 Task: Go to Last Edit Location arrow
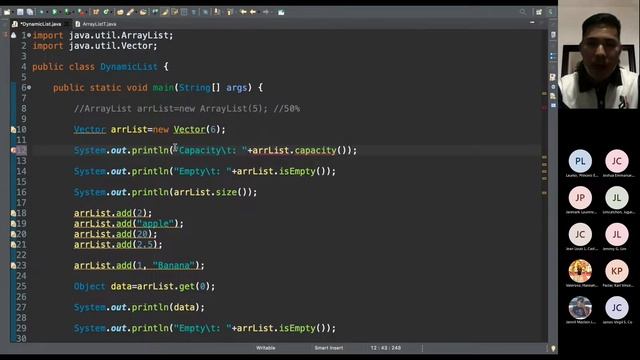pyautogui.click(x=243, y=12)
